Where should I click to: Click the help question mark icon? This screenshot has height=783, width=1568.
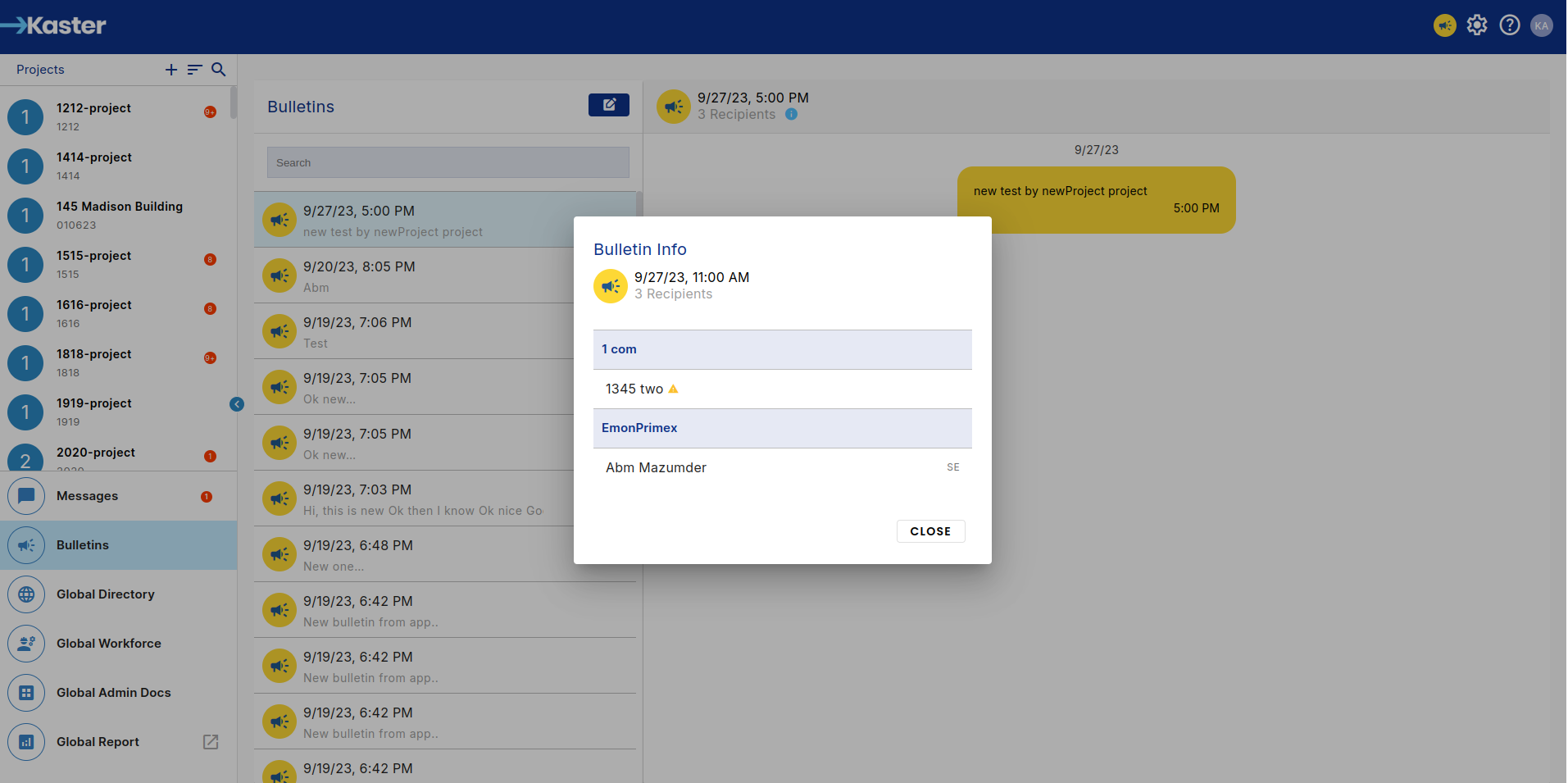(x=1509, y=25)
